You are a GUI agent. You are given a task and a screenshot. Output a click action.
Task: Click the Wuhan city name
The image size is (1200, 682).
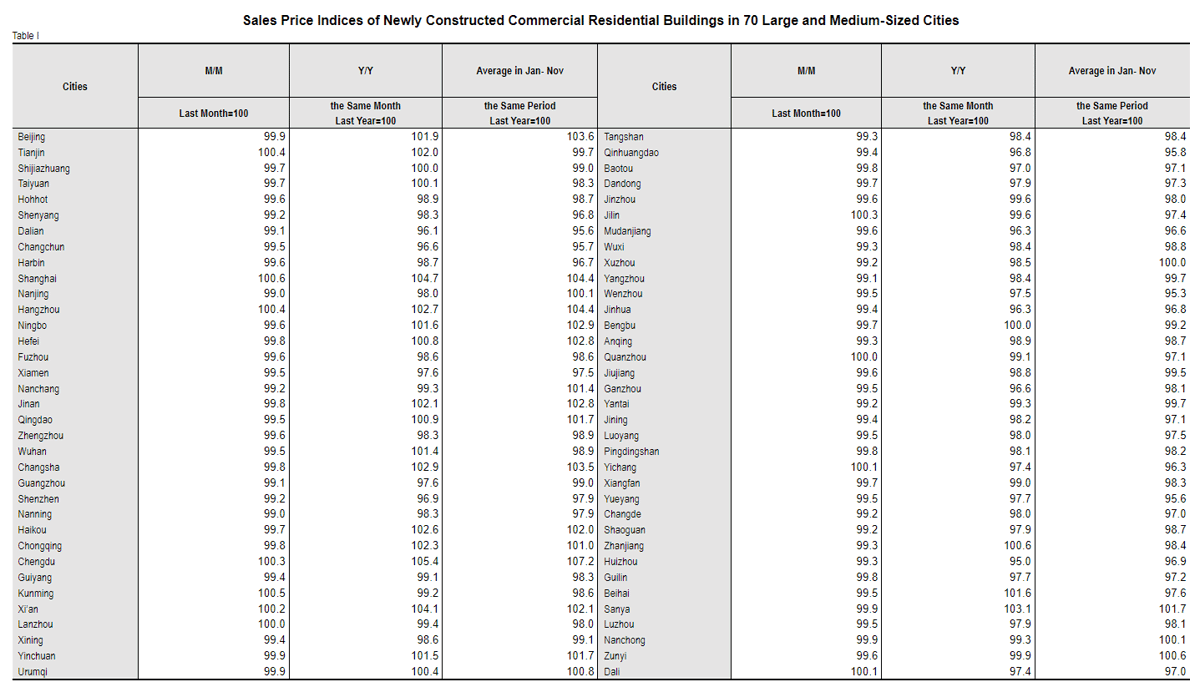pyautogui.click(x=31, y=452)
